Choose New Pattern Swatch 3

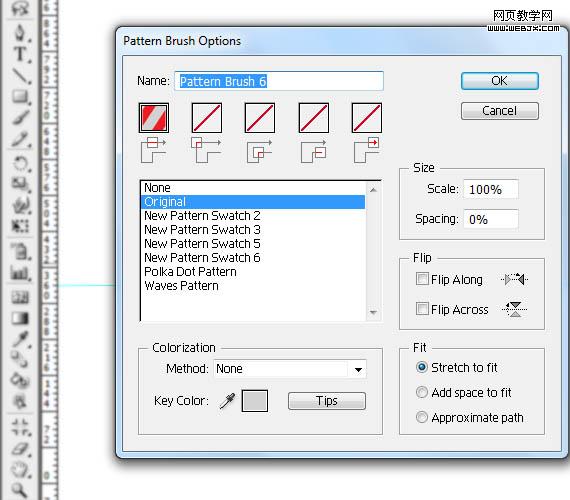pyautogui.click(x=253, y=230)
